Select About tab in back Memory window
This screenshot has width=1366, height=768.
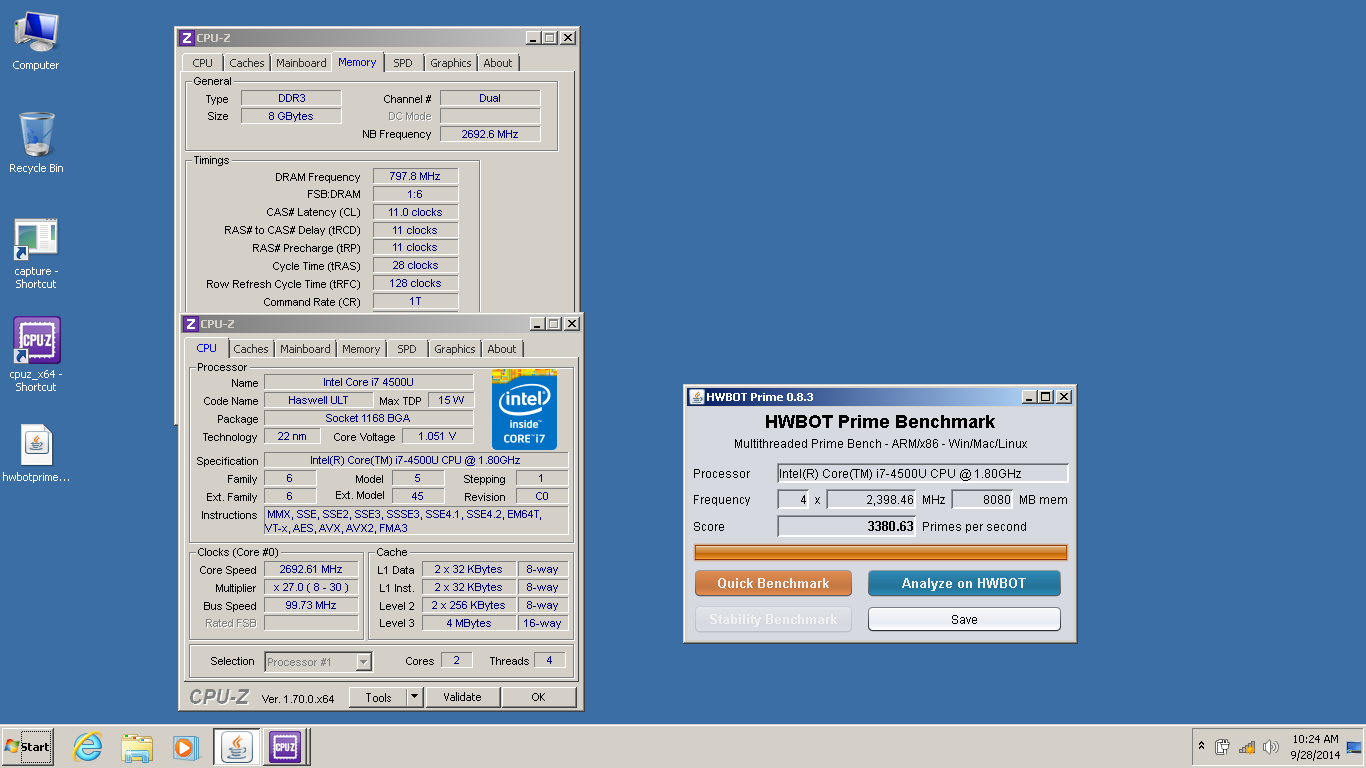click(498, 63)
